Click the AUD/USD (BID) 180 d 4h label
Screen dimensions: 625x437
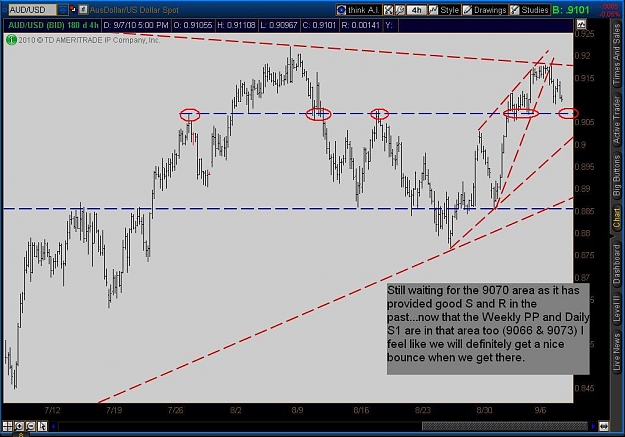(53, 25)
